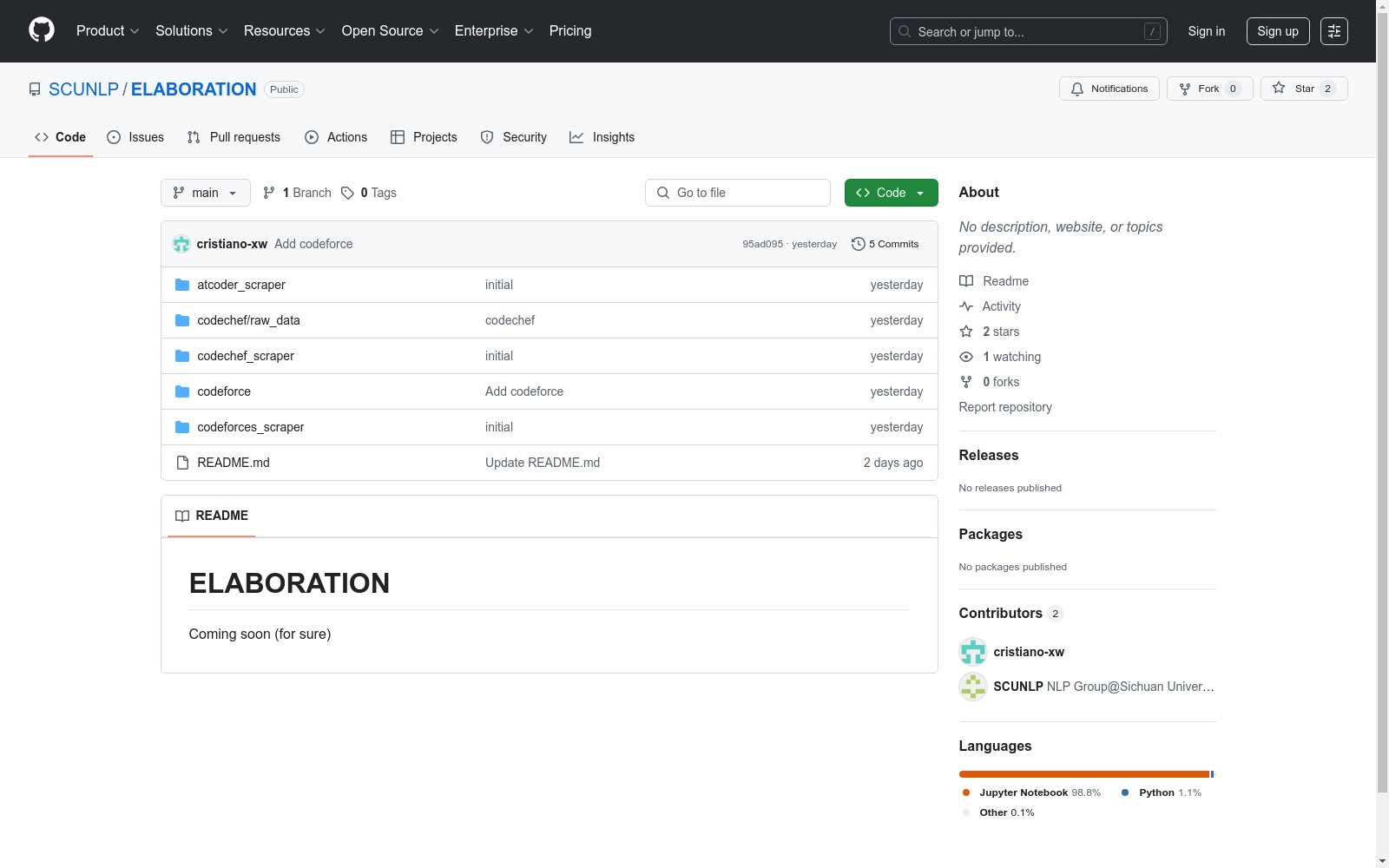The width and height of the screenshot is (1389, 868).
Task: Open the Packages section heading
Action: point(991,534)
